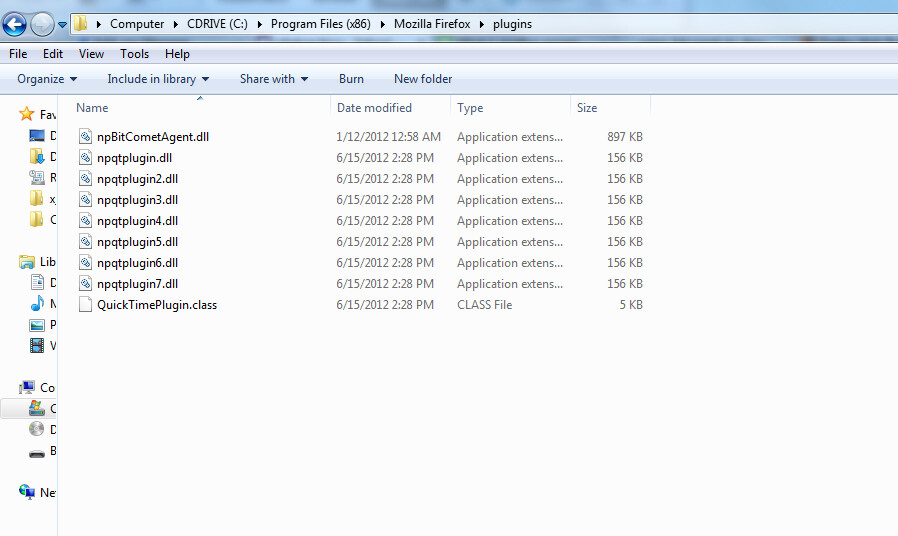This screenshot has height=536, width=898.
Task: Click the folder icon in address bar
Action: pyautogui.click(x=83, y=23)
